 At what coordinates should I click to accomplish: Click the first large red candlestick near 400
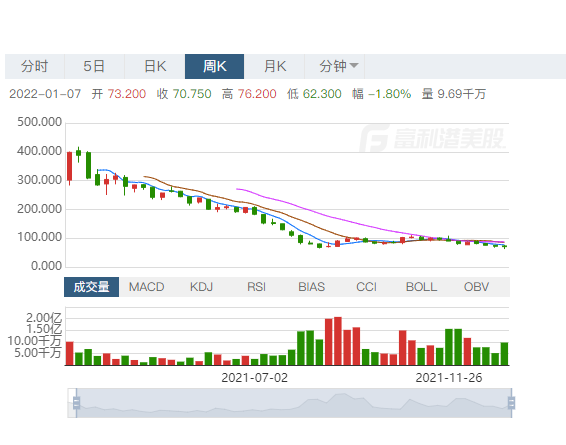70,166
